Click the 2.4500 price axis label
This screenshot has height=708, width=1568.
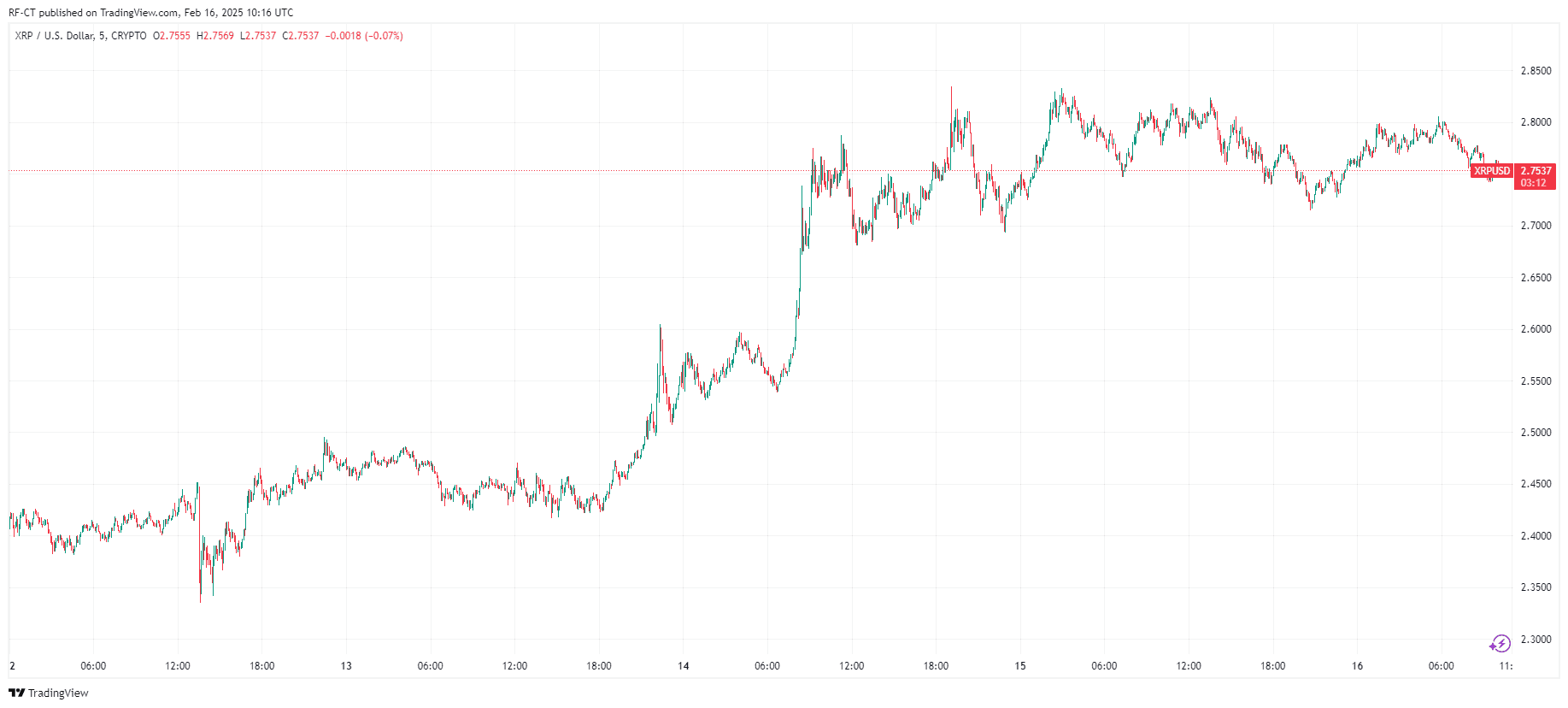coord(1536,484)
